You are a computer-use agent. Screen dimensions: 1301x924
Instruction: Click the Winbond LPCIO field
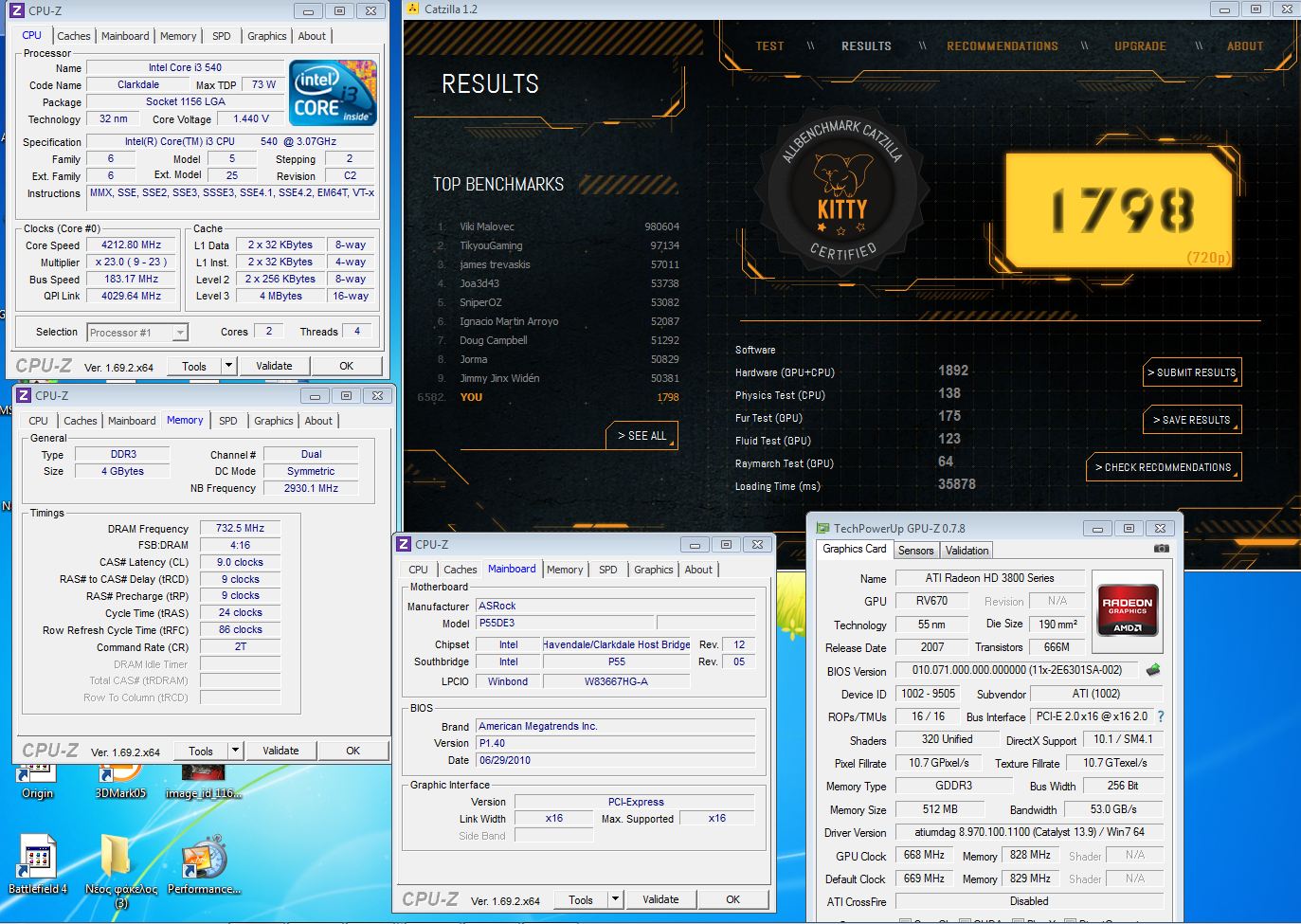pyautogui.click(x=508, y=681)
